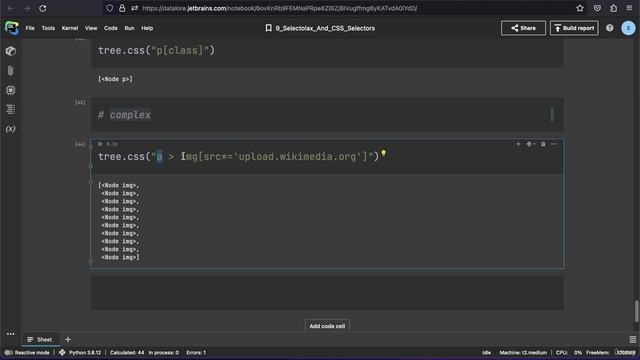Open the Tools menu
Viewport: 640px width, 360px height.
tap(48, 28)
